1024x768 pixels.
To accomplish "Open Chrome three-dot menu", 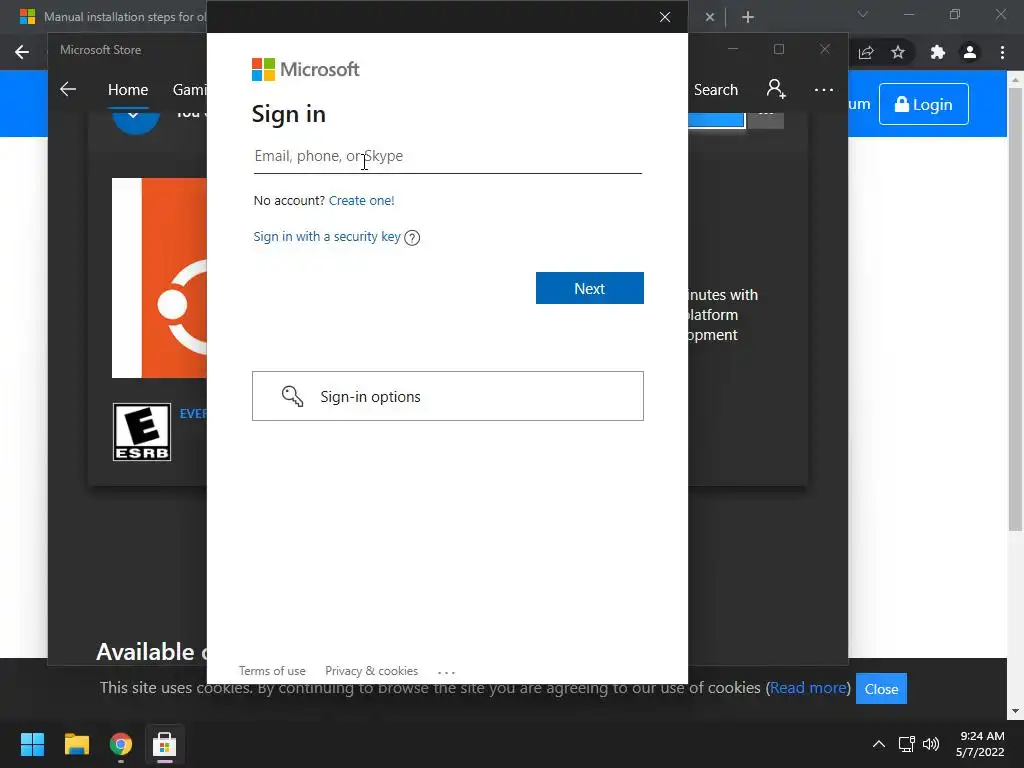I will 1002,52.
